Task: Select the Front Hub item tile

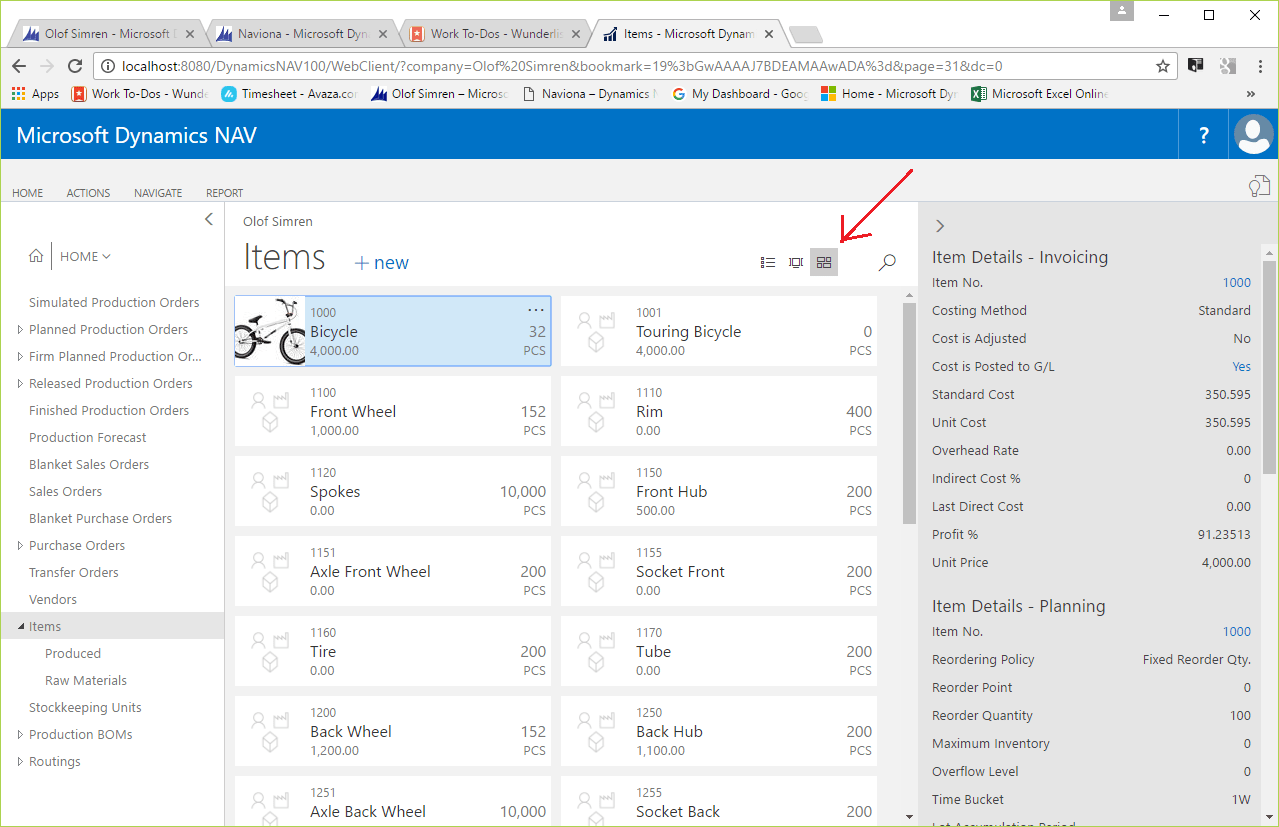Action: tap(719, 491)
